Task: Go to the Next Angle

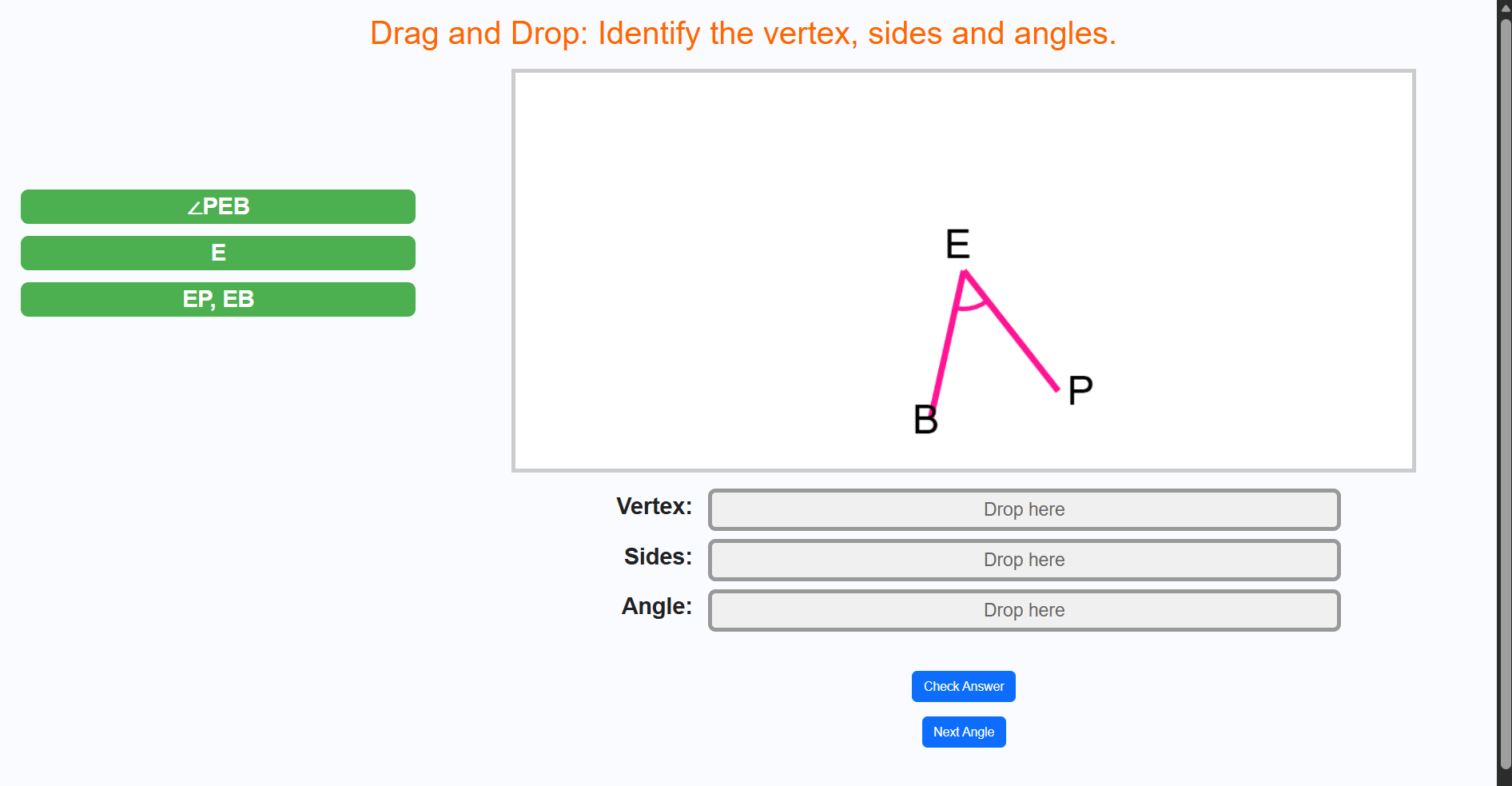Action: tap(964, 732)
